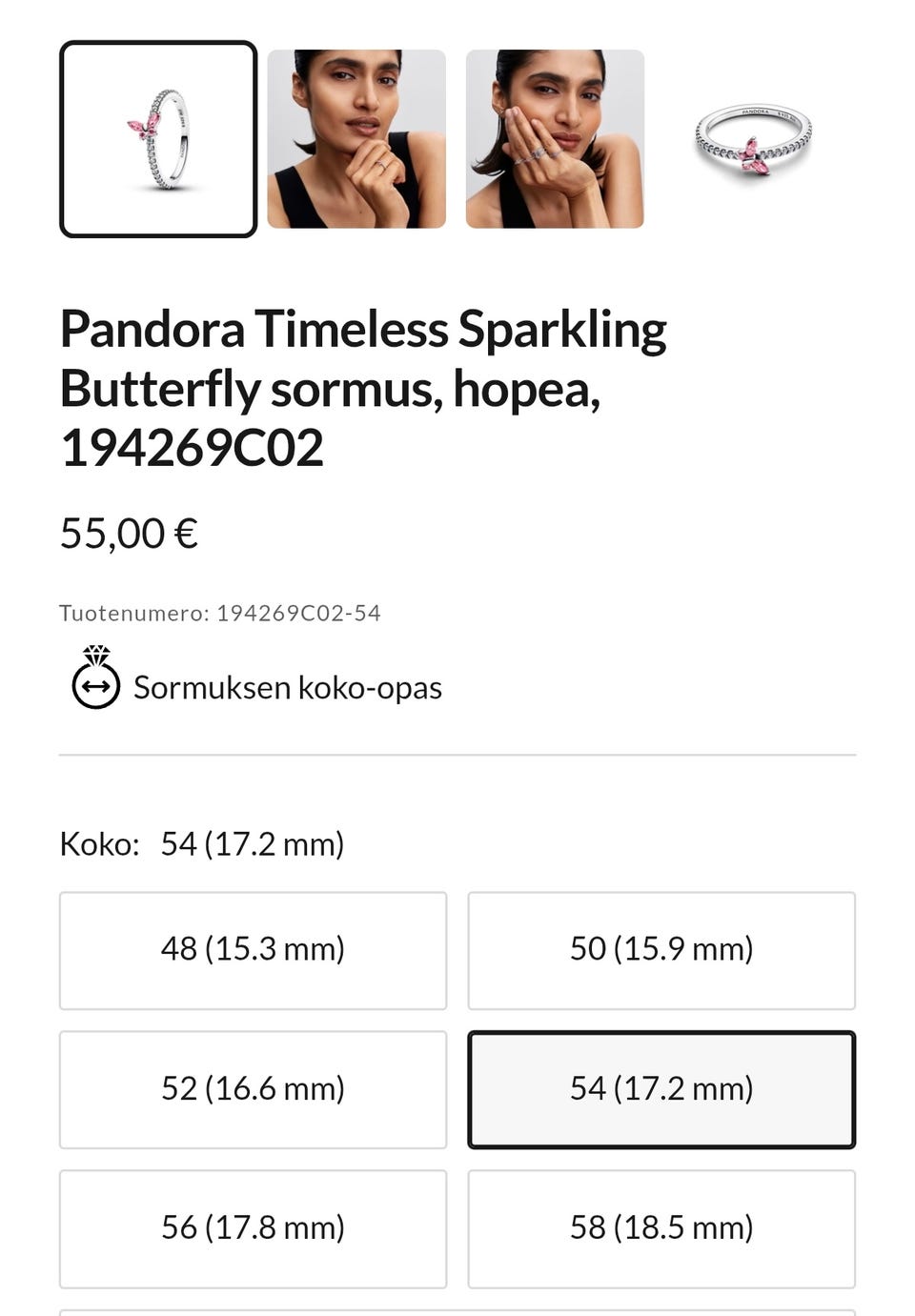This screenshot has height=1316, width=915.
Task: Pick ring size 52 (16.6 mm)
Action: point(253,1089)
